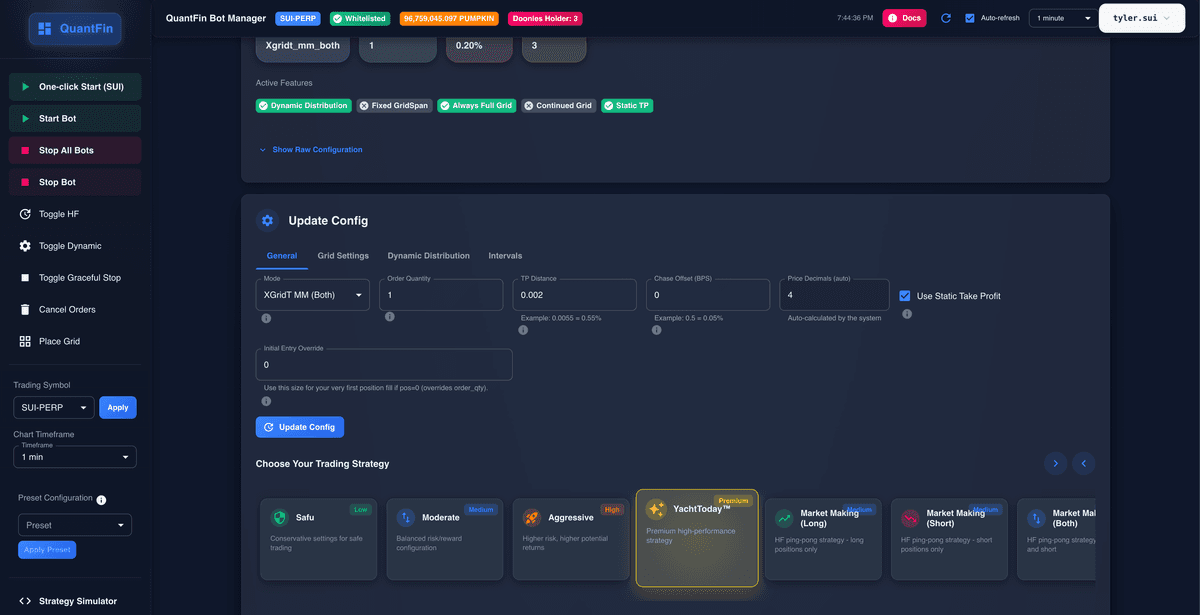
Task: Click info icon under Chase Offset example
Action: tap(656, 330)
